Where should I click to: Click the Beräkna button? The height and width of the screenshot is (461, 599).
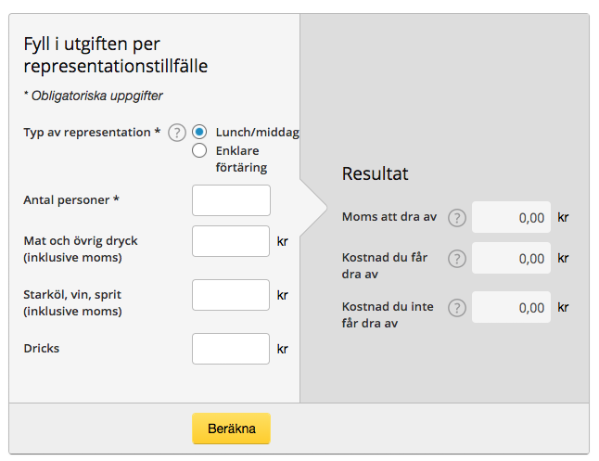click(x=231, y=428)
